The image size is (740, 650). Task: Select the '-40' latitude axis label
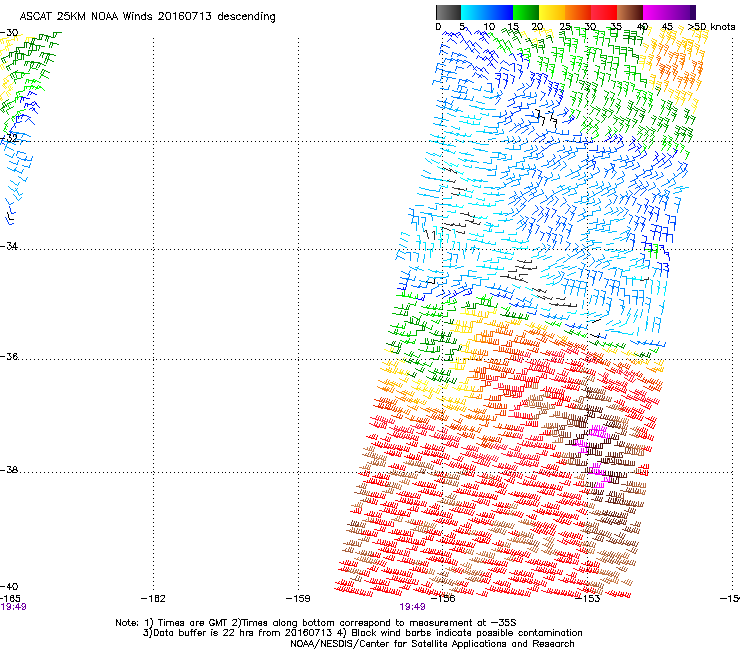(x=9, y=586)
